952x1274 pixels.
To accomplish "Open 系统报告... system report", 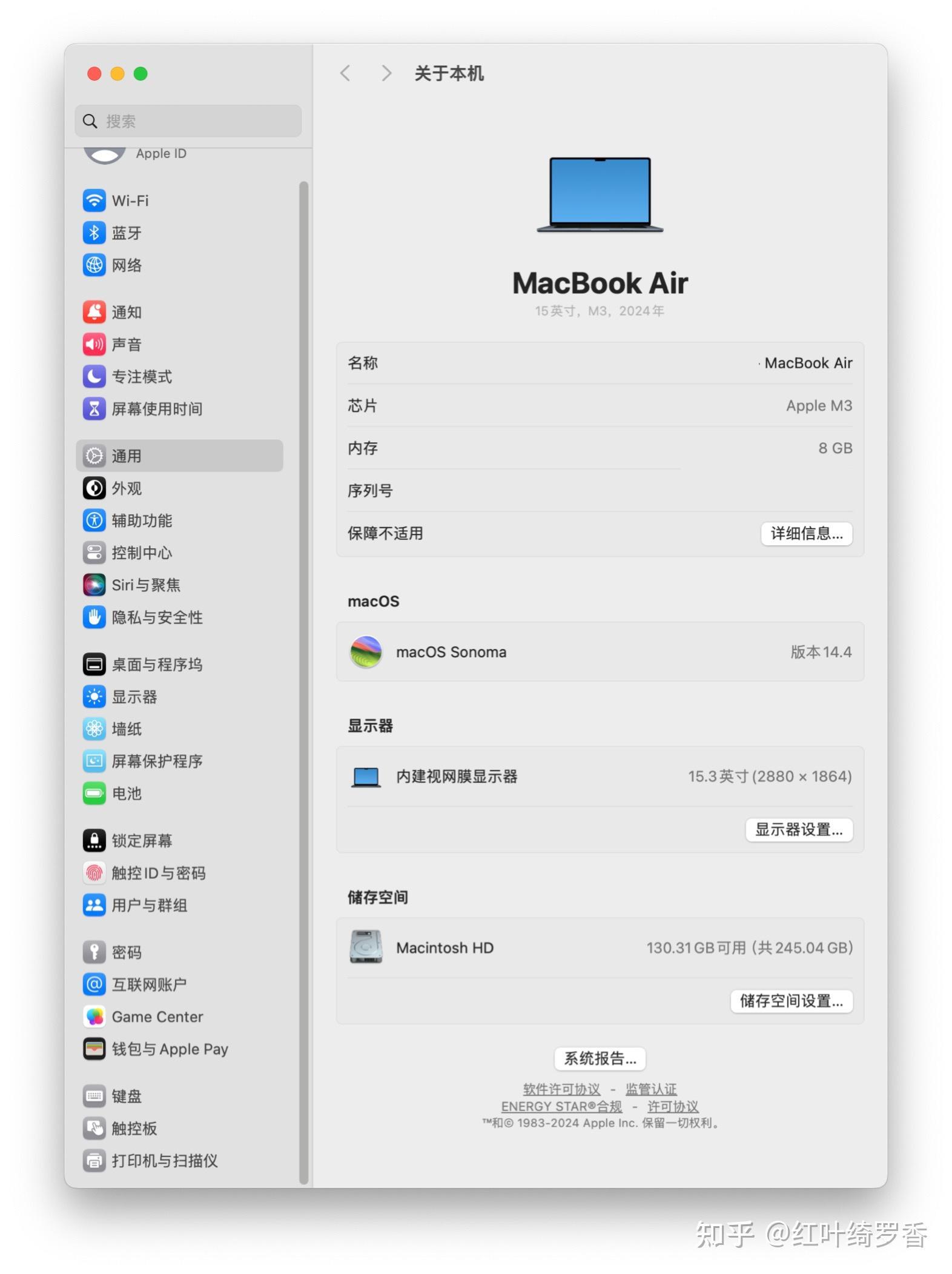I will tap(600, 1058).
